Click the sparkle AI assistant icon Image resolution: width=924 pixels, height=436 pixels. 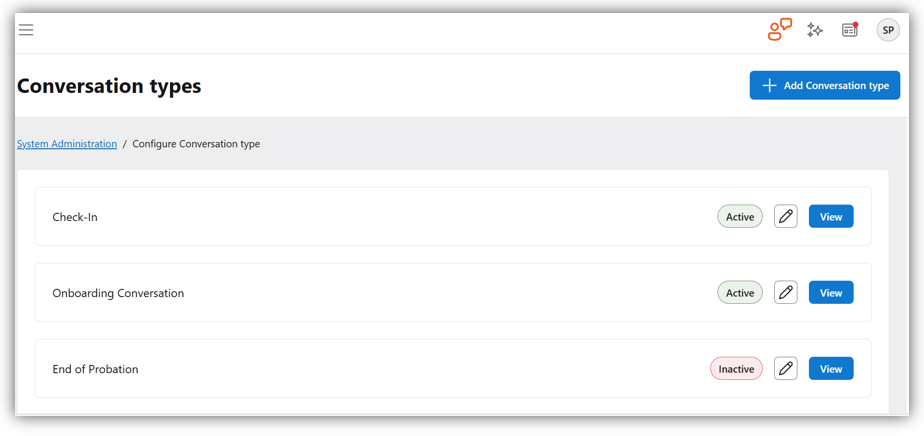pyautogui.click(x=815, y=30)
